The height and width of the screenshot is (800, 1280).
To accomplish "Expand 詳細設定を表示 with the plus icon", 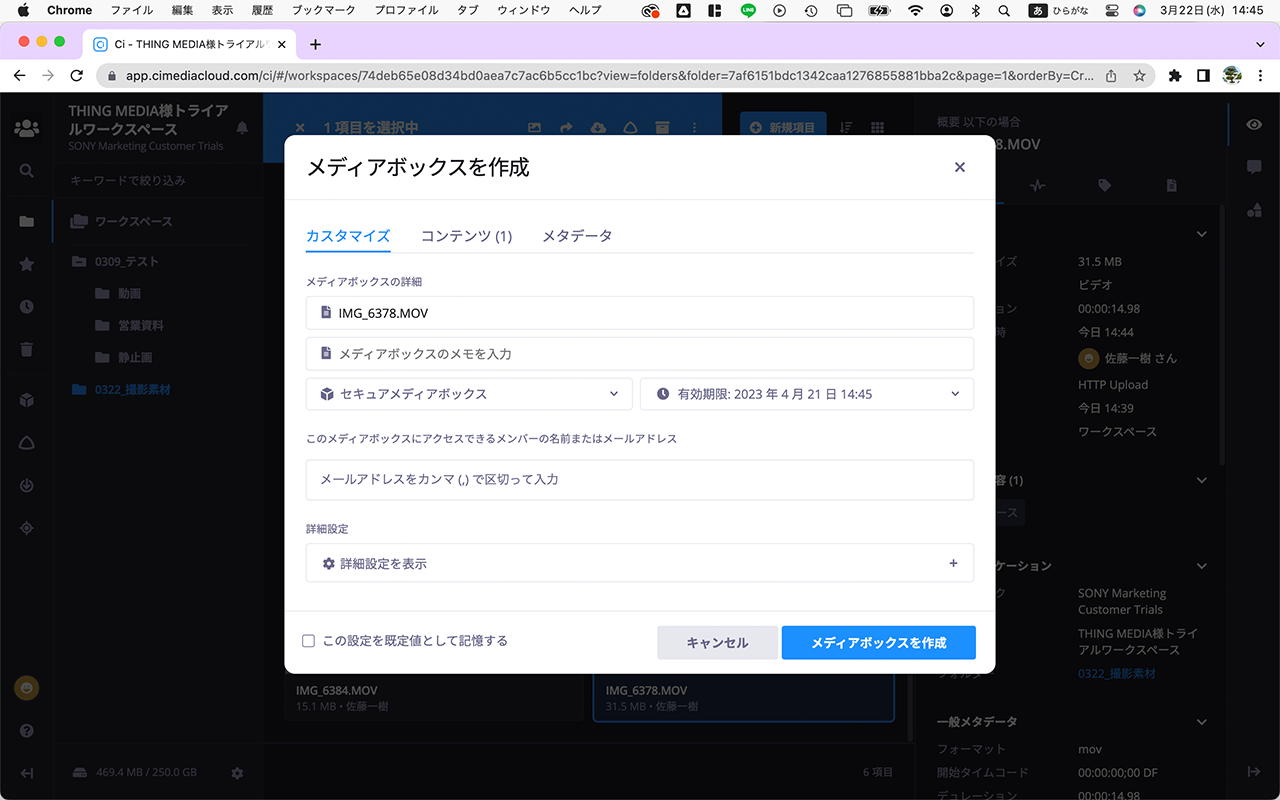I will coord(953,564).
